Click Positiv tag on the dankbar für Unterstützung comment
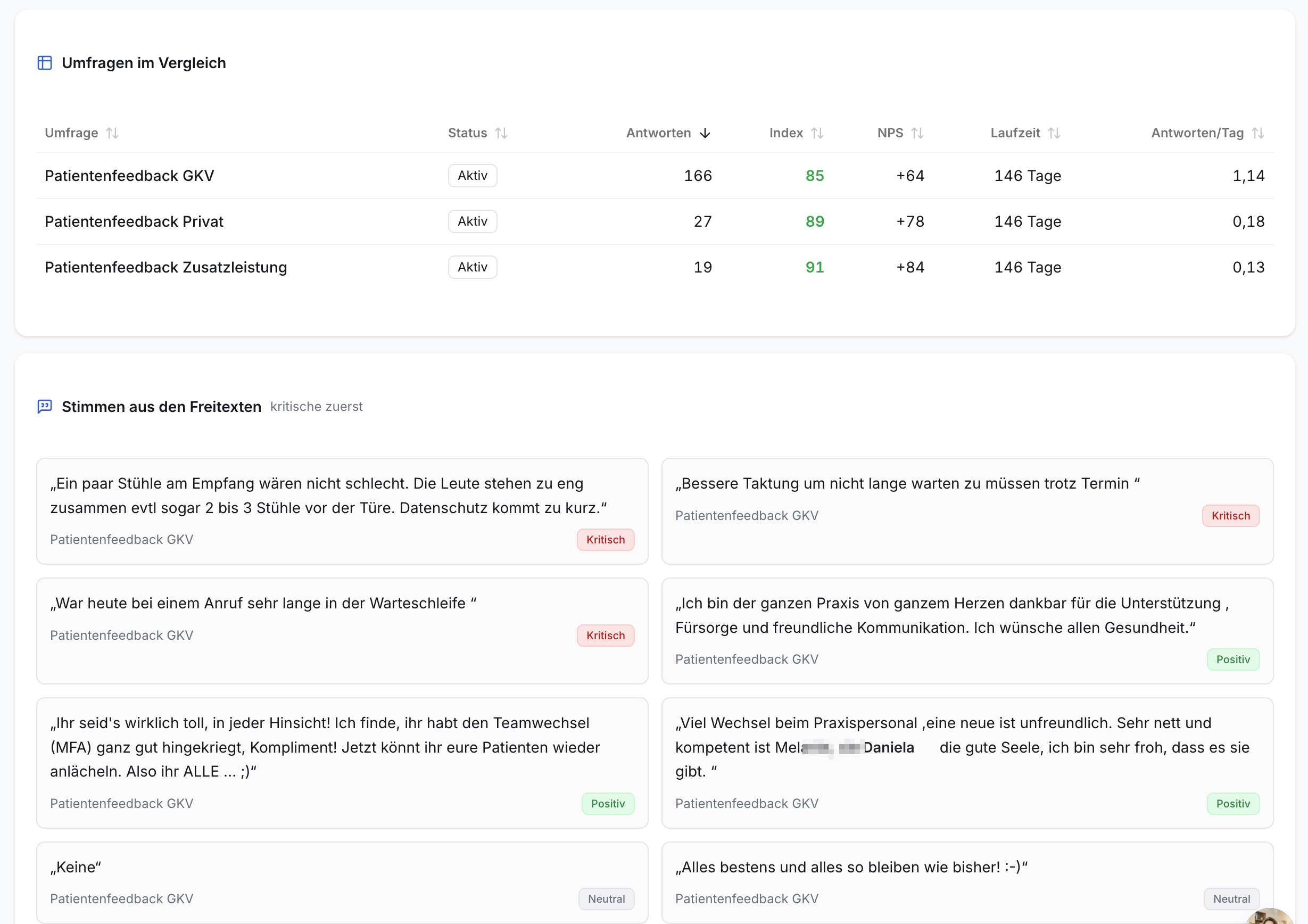Image resolution: width=1308 pixels, height=924 pixels. tap(1233, 659)
